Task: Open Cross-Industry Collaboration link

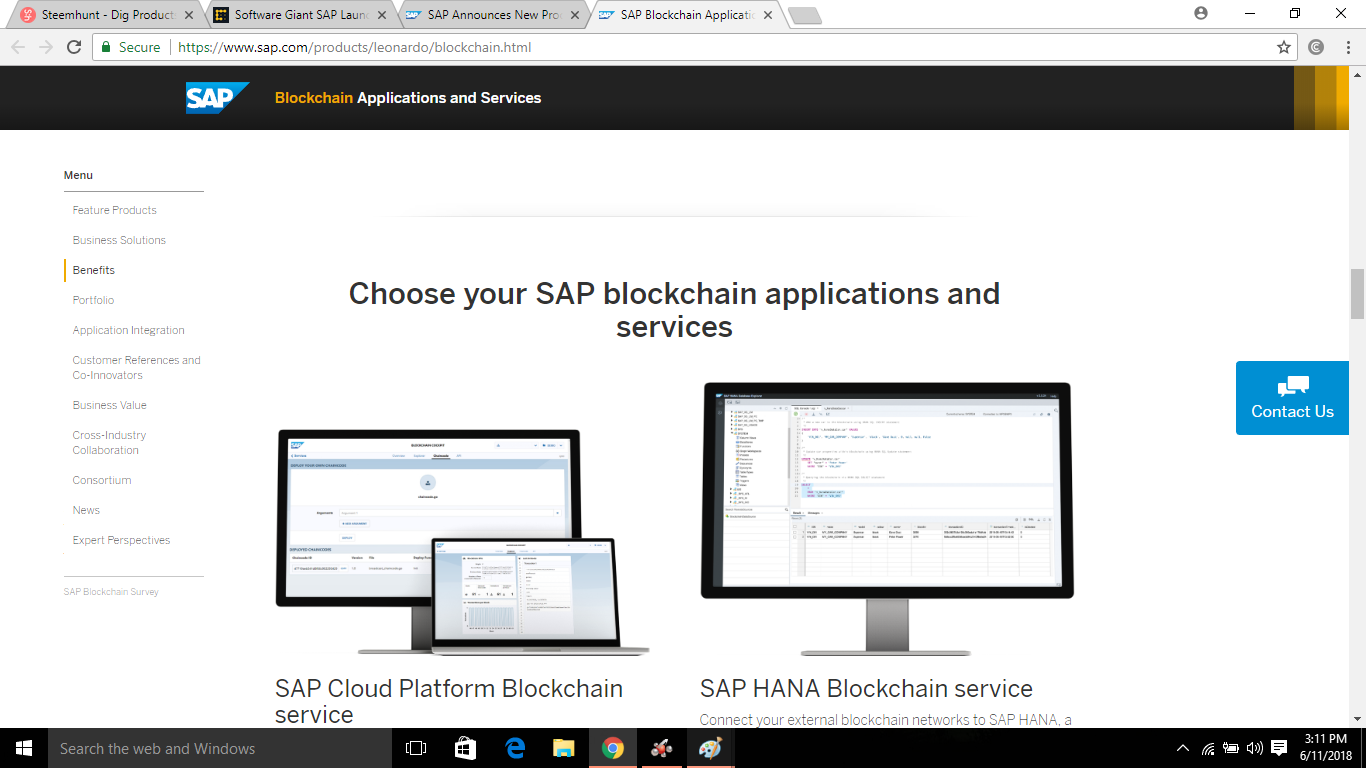Action: coord(110,443)
